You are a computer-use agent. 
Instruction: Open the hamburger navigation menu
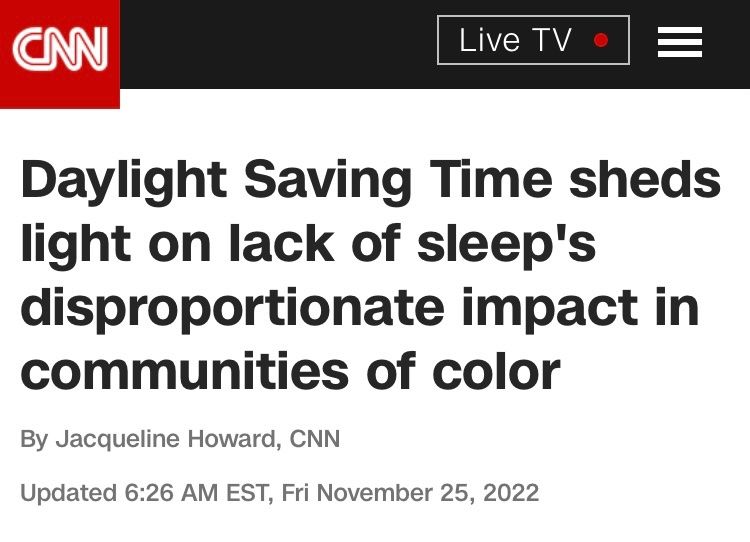679,42
